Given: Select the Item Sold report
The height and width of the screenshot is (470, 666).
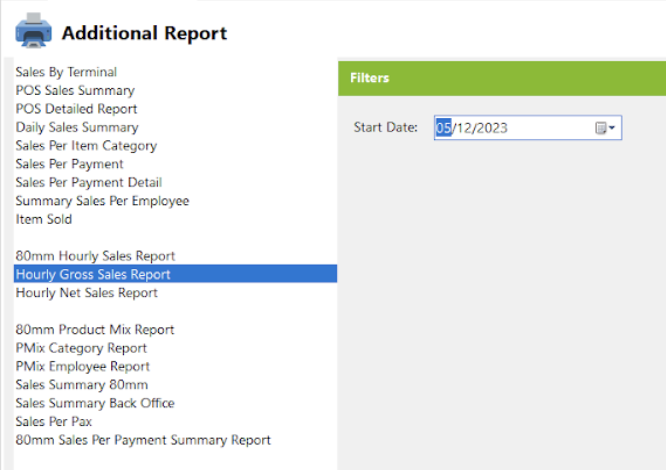Looking at the screenshot, I should [x=44, y=219].
